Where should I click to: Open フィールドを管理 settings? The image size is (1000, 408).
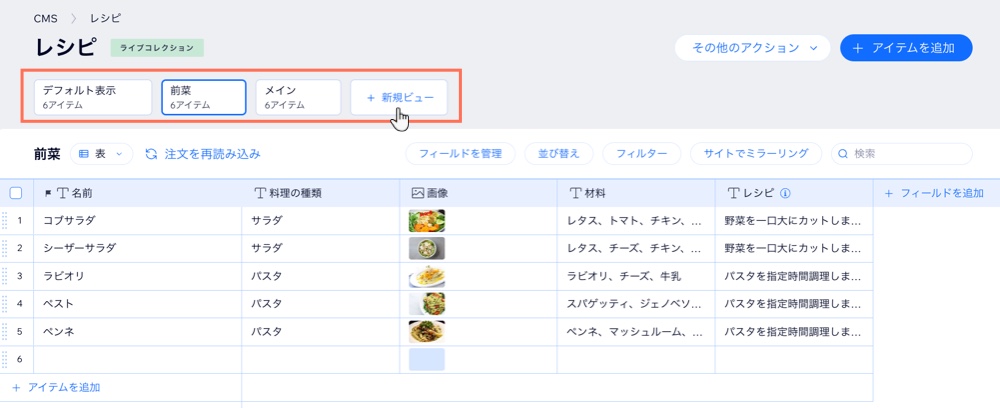pyautogui.click(x=460, y=154)
